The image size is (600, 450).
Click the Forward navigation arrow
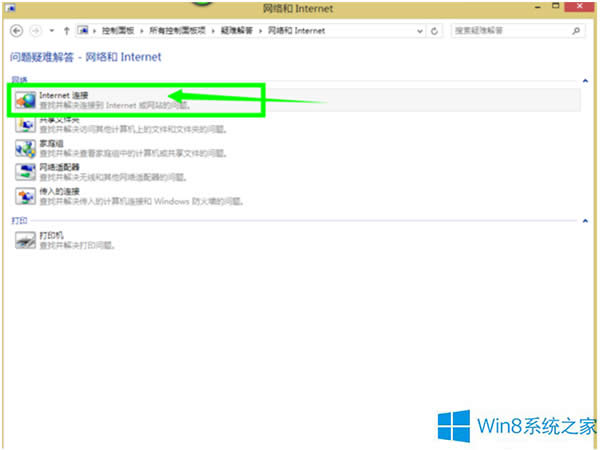tap(36, 31)
